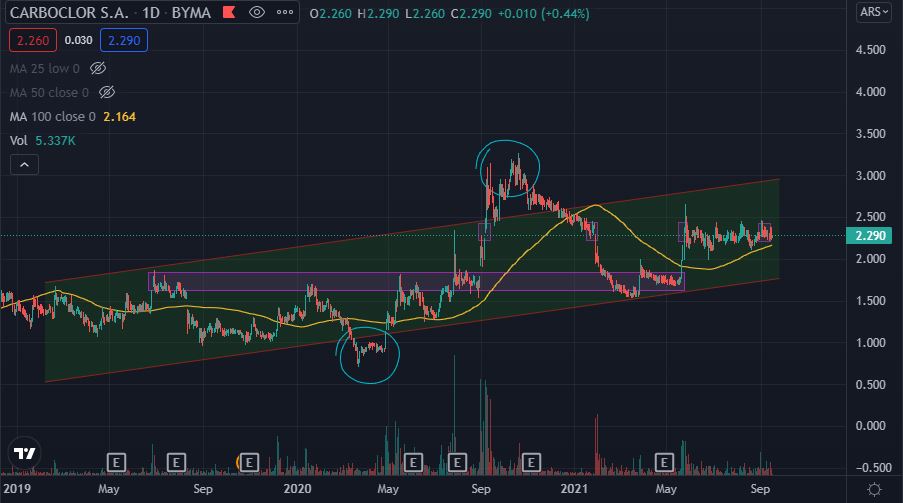Click the 2021 time axis label

click(574, 489)
